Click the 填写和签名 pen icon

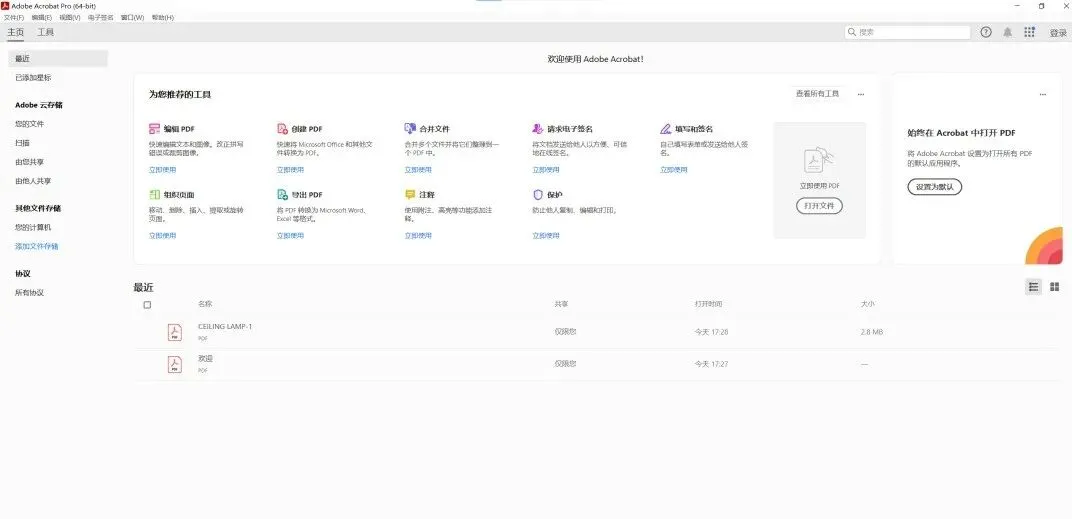point(666,129)
